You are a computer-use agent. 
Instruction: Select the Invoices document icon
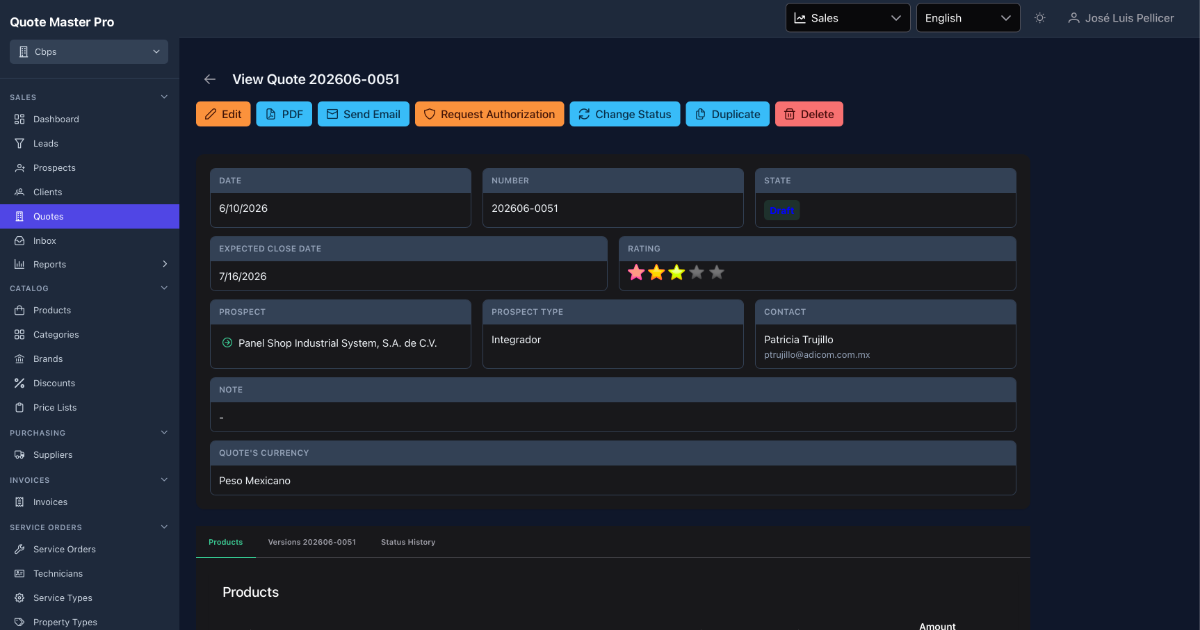[19, 502]
